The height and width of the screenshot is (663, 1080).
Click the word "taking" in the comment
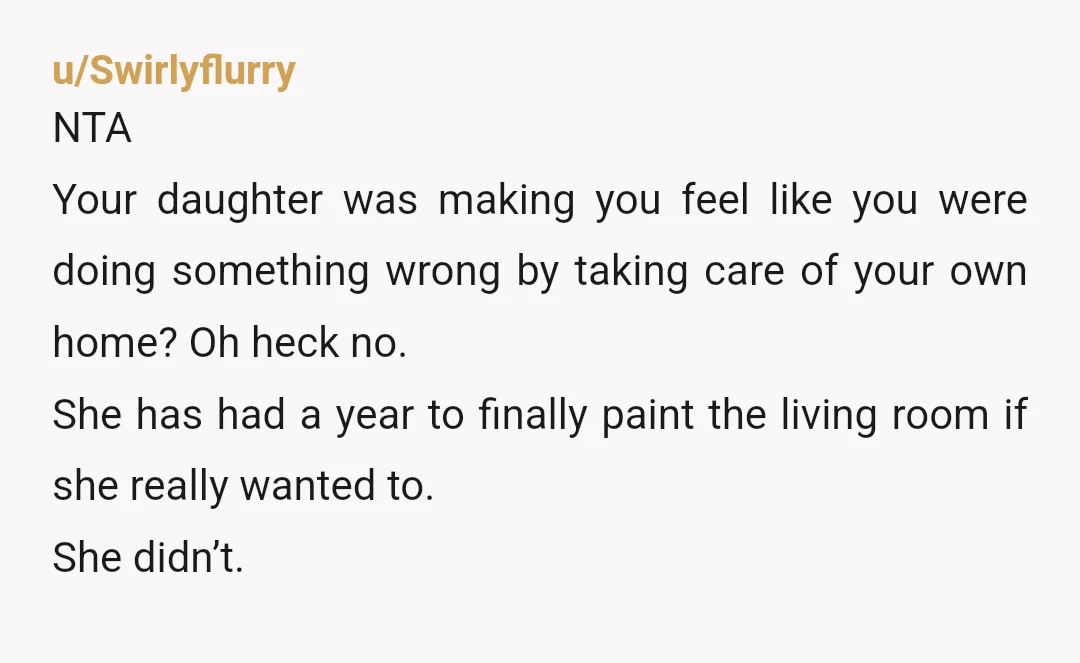click(x=631, y=272)
